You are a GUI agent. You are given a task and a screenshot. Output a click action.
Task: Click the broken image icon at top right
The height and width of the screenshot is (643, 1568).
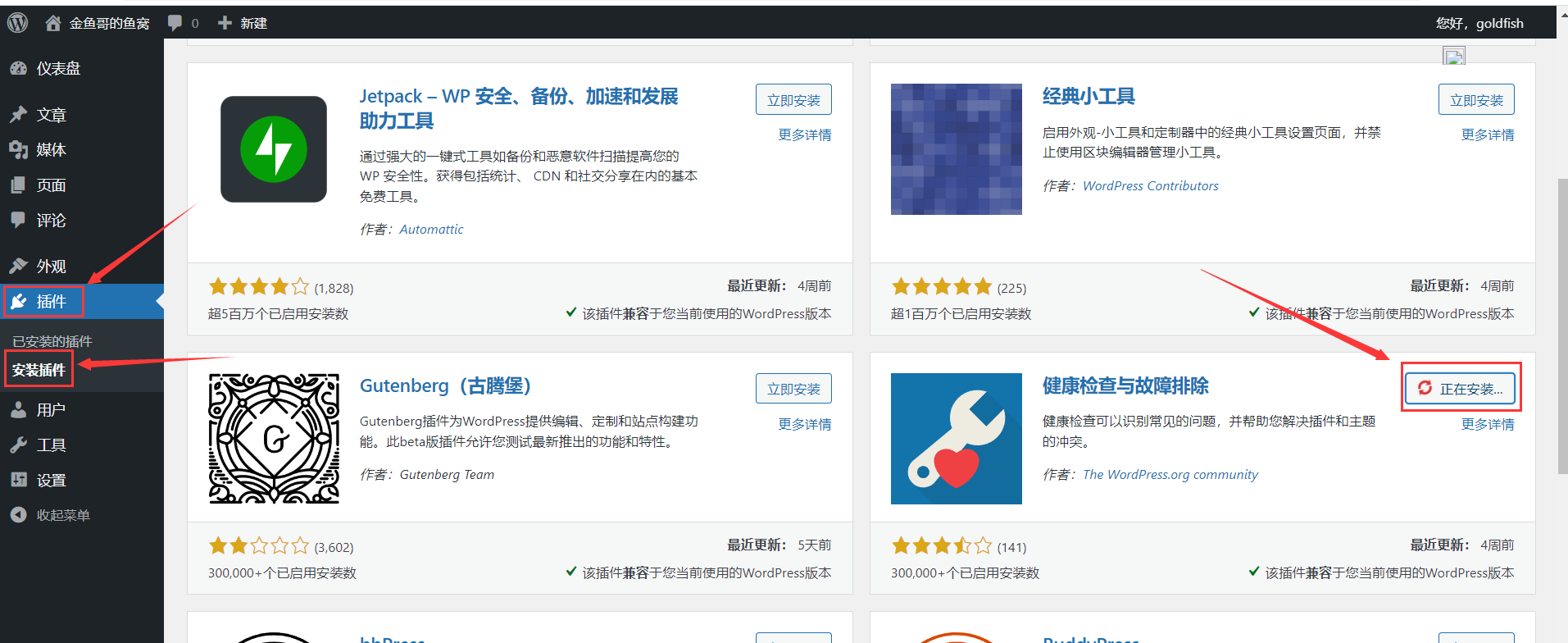(x=1454, y=56)
